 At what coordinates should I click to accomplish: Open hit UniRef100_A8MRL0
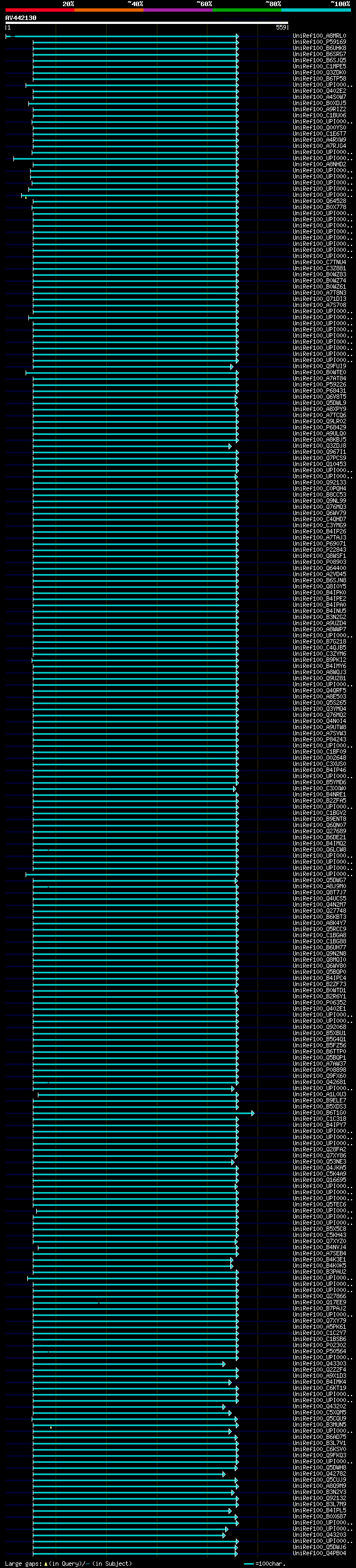click(x=319, y=36)
